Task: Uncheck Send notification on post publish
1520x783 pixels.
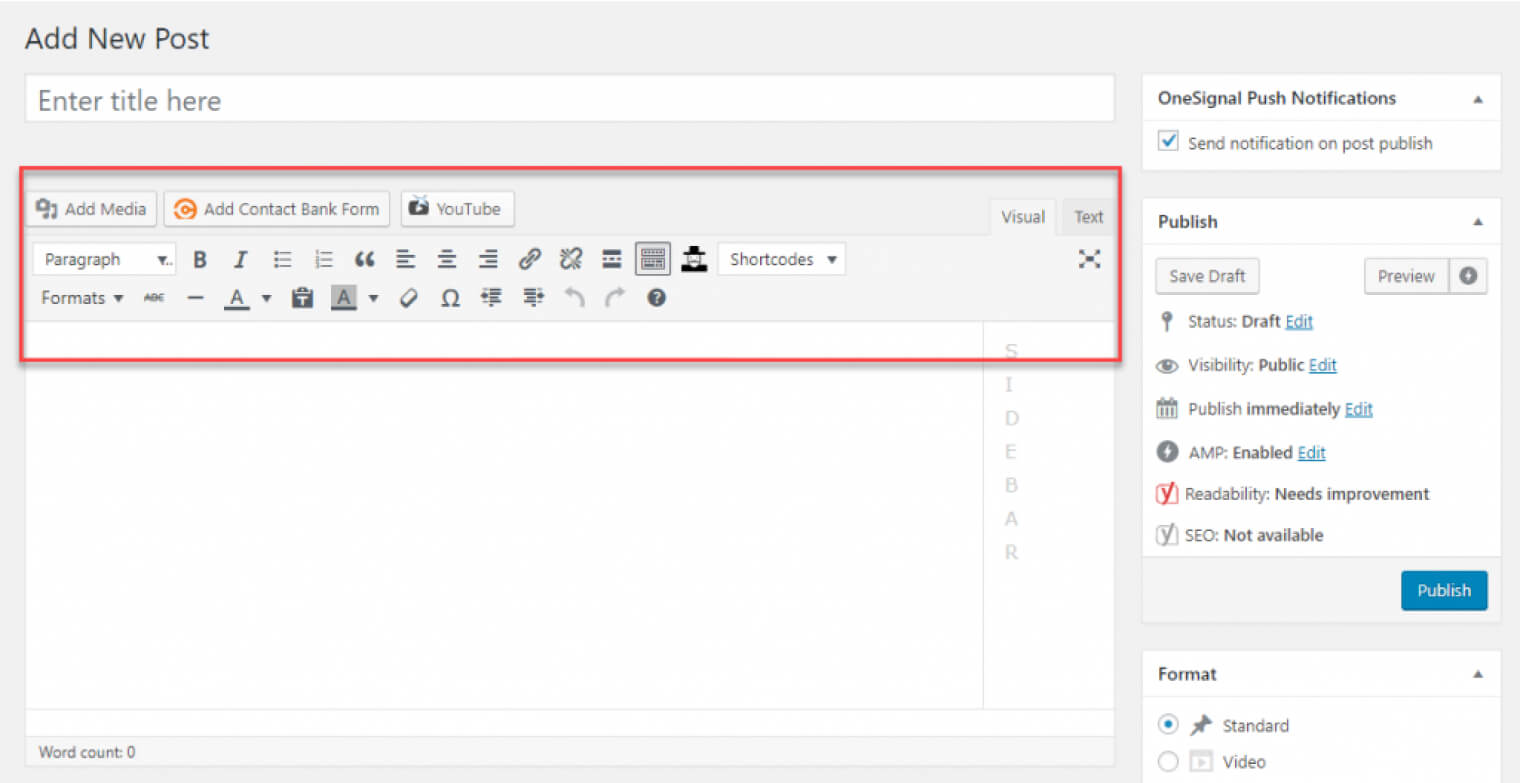Action: click(x=1168, y=142)
